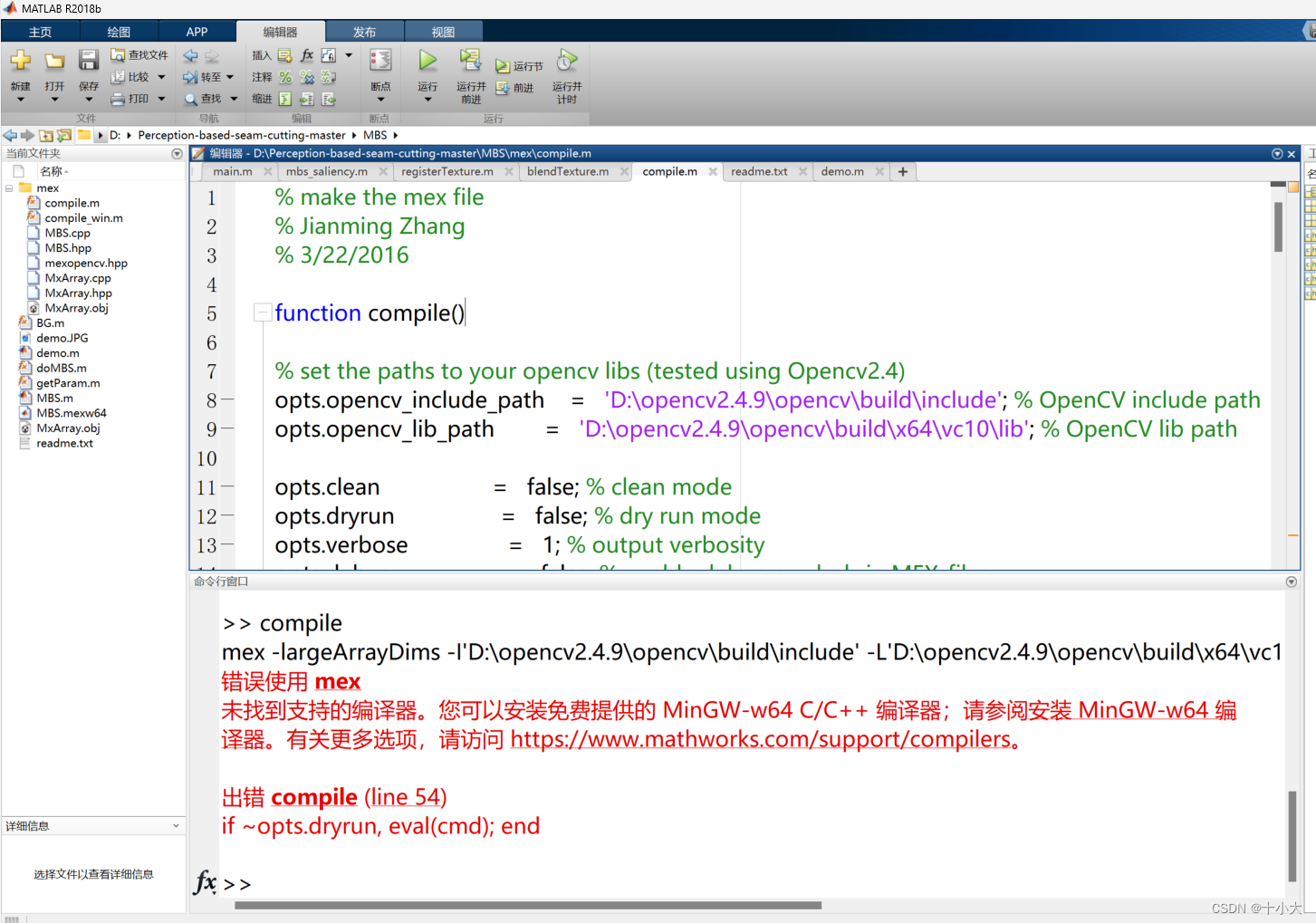Click the Find (查找) magnifier button

(202, 99)
